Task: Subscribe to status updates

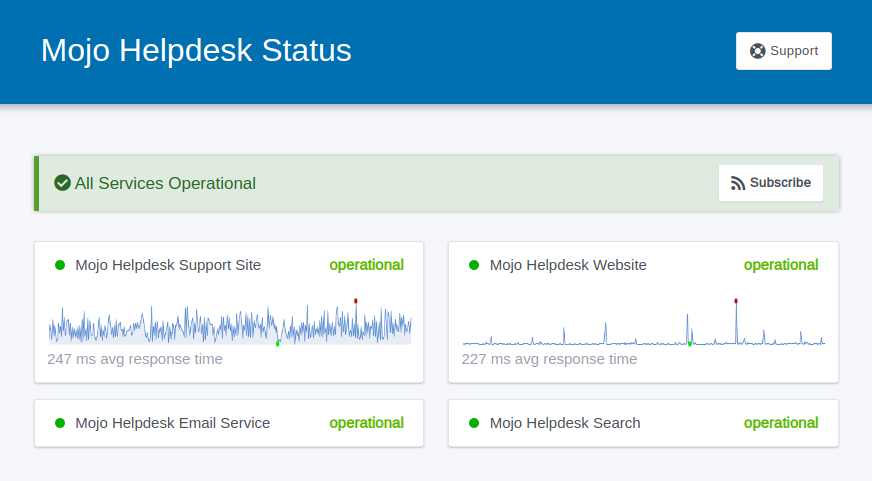Action: [x=771, y=183]
